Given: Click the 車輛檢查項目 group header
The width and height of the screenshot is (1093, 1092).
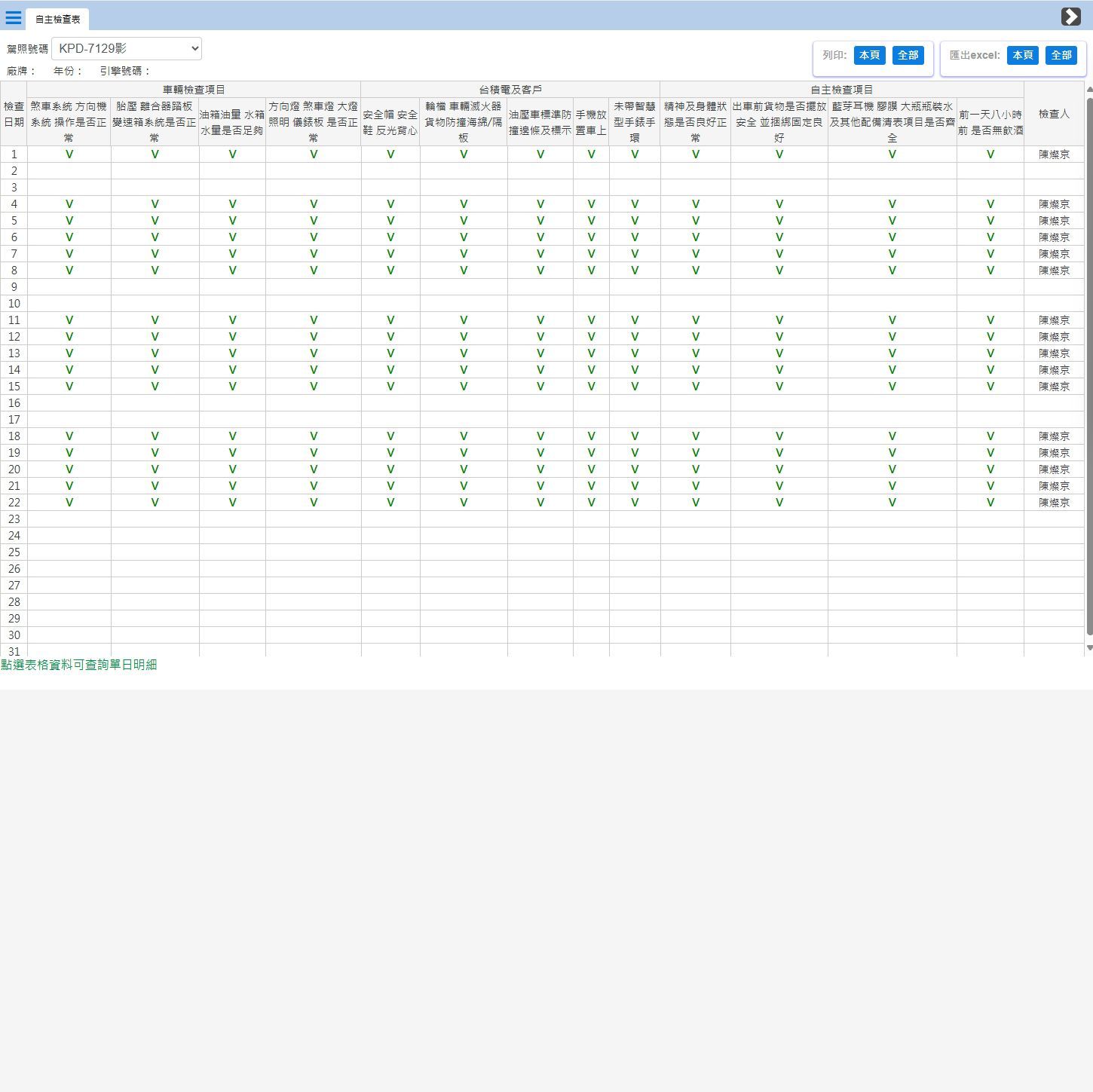Looking at the screenshot, I should (194, 90).
